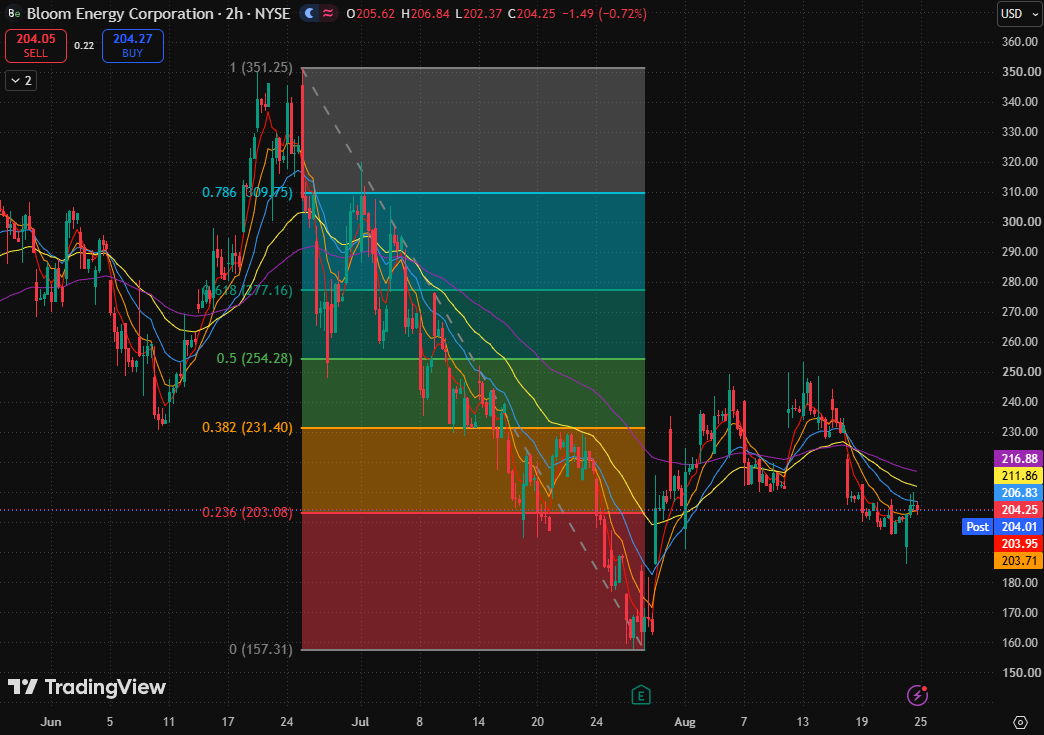Open chart settings gear icon

tap(1020, 722)
